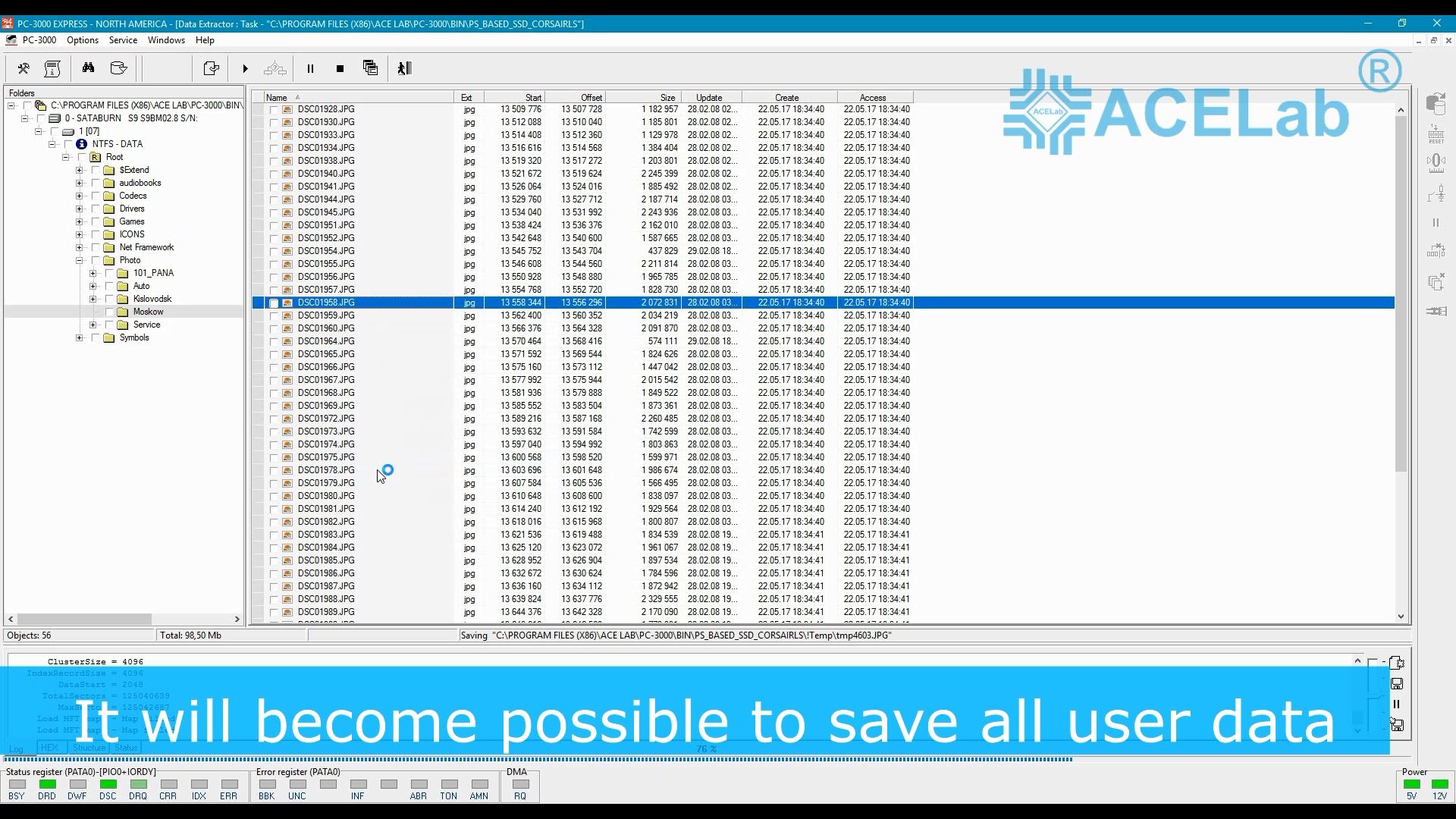This screenshot has height=819, width=1456.
Task: Toggle checkbox on DSC01934.JPG row
Action: click(272, 147)
